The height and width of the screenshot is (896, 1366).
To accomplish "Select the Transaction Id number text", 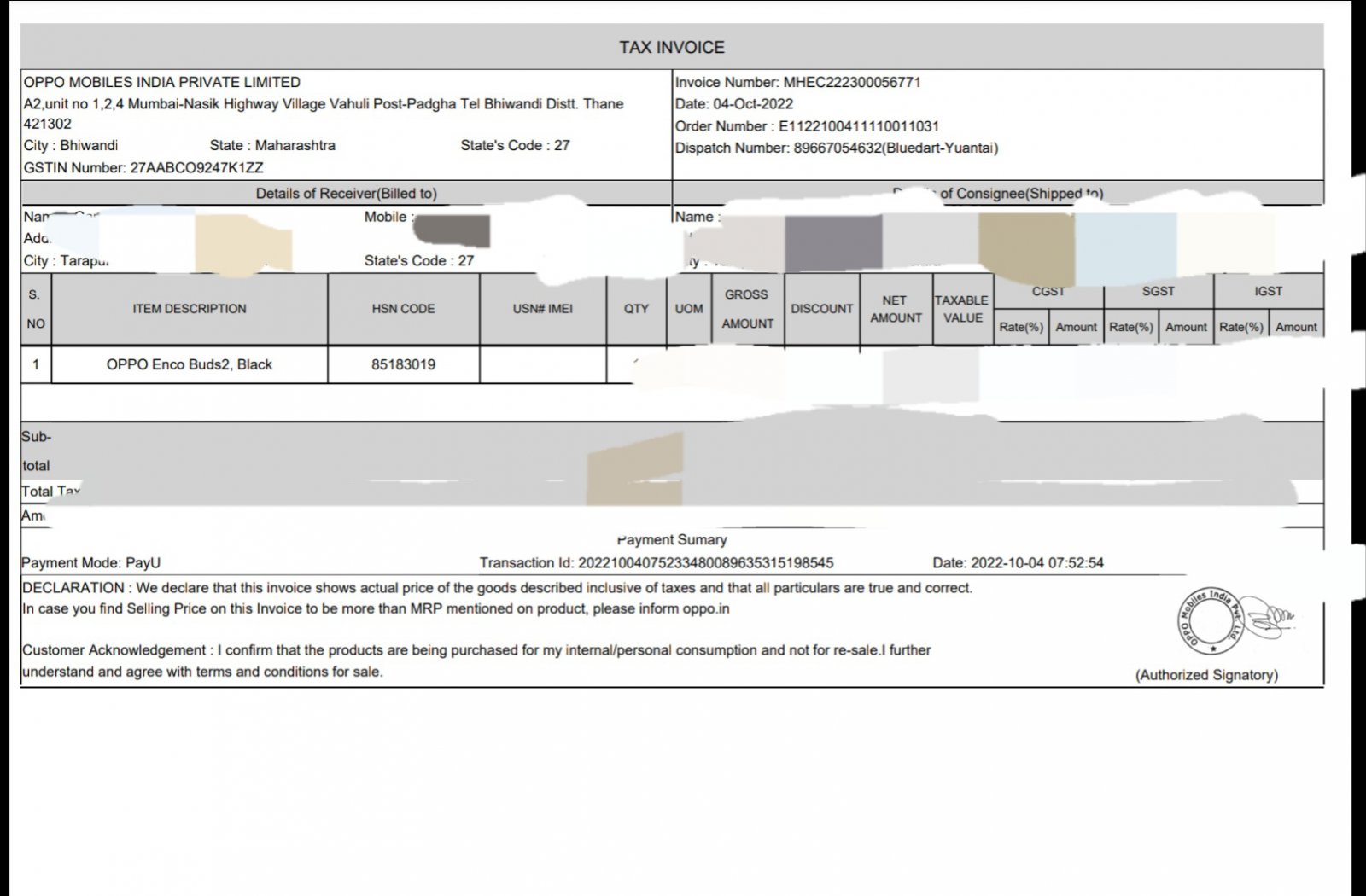I will pos(705,563).
